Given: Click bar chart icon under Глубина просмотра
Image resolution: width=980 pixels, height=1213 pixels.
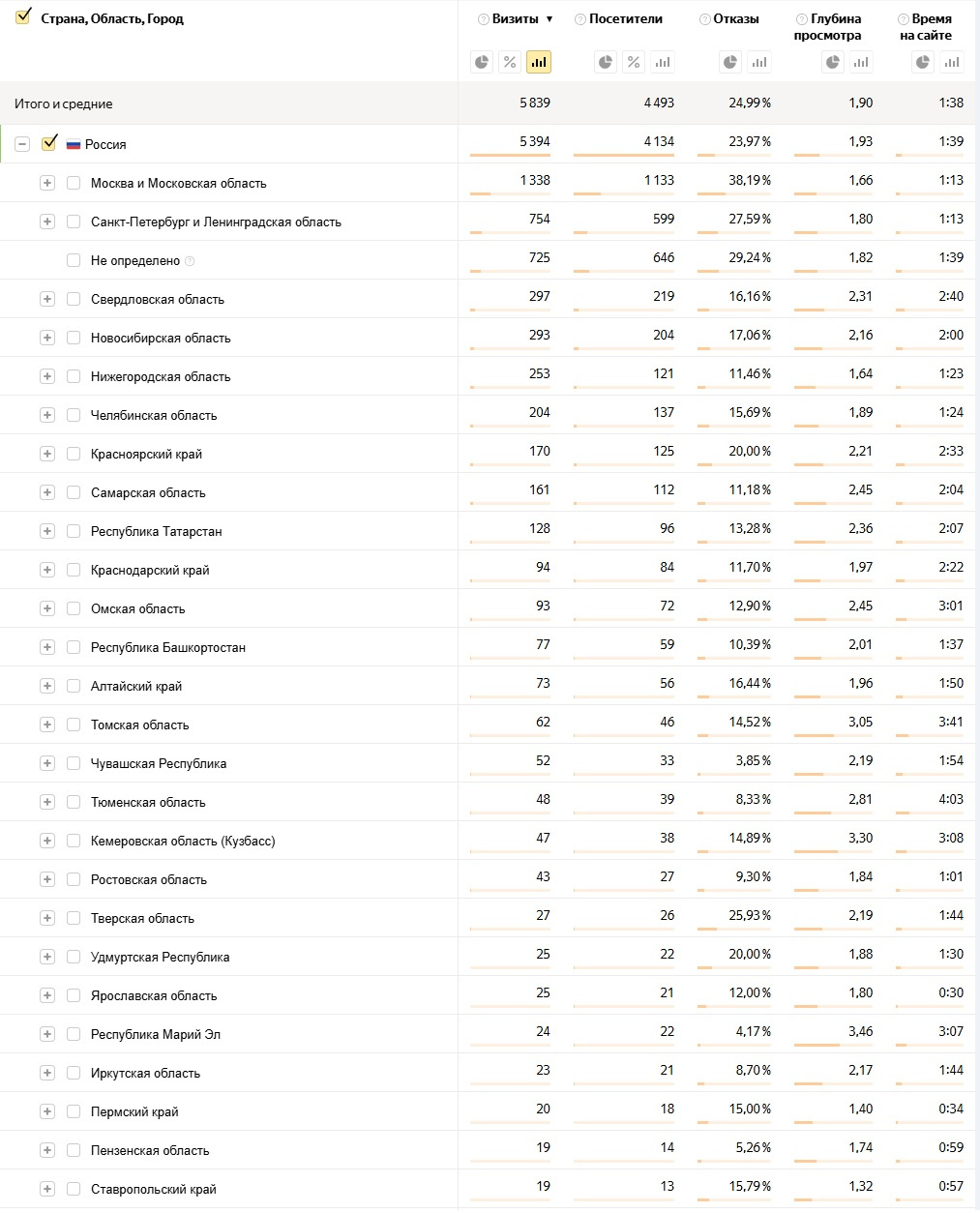Looking at the screenshot, I should tap(861, 63).
